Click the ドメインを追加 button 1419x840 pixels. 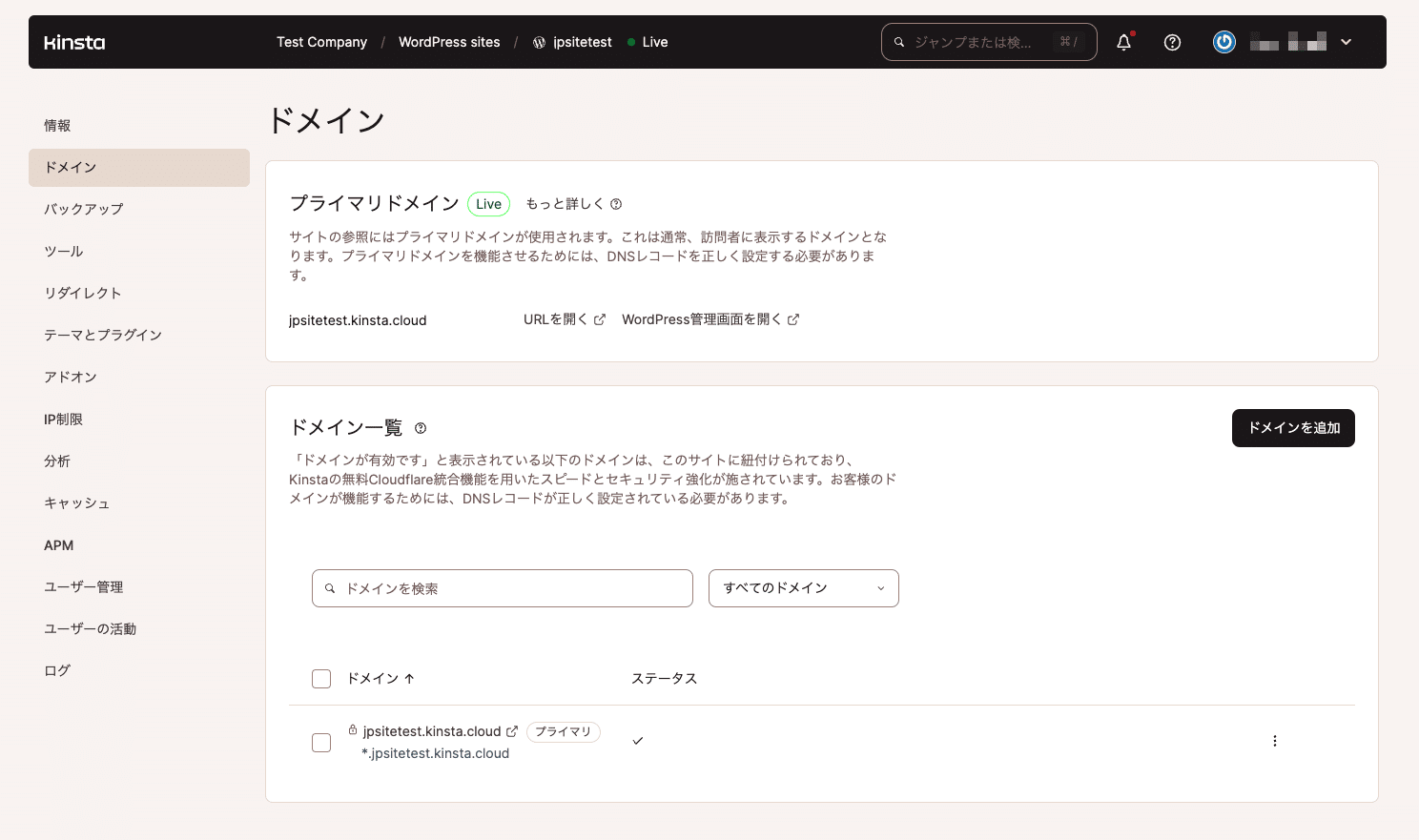[1293, 428]
